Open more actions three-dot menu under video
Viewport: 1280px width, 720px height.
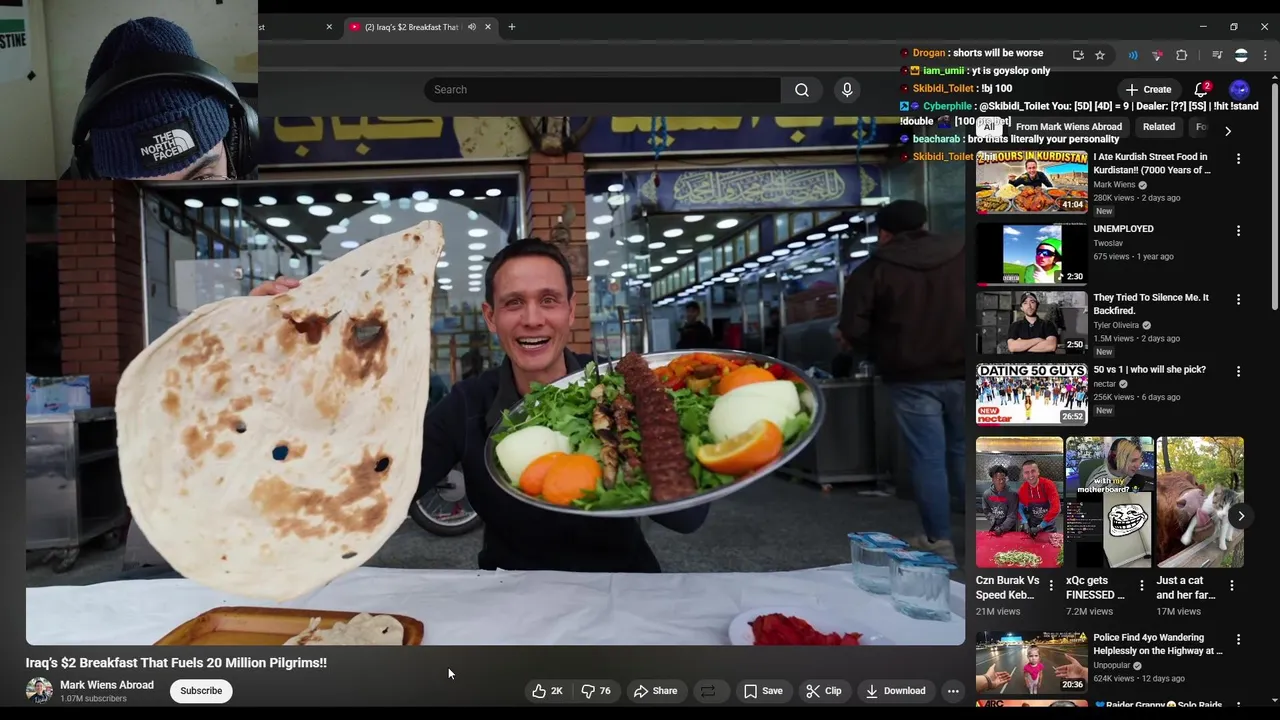[x=953, y=691]
